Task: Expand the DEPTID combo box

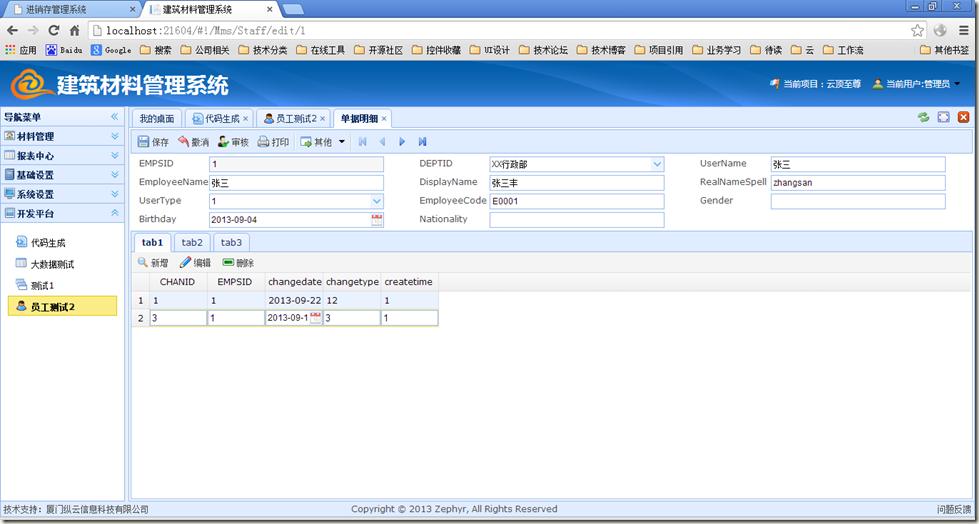Action: tap(657, 164)
